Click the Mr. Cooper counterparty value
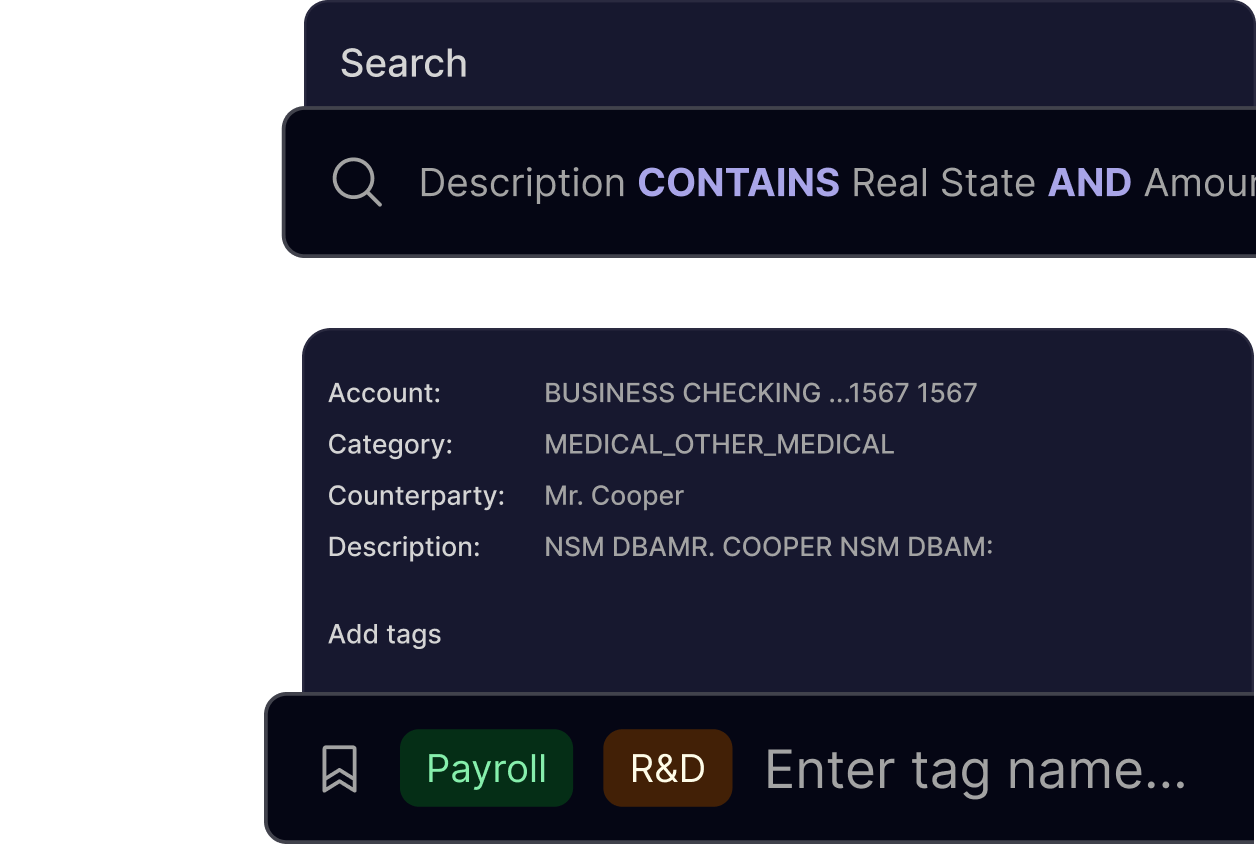The width and height of the screenshot is (1256, 844). click(614, 496)
